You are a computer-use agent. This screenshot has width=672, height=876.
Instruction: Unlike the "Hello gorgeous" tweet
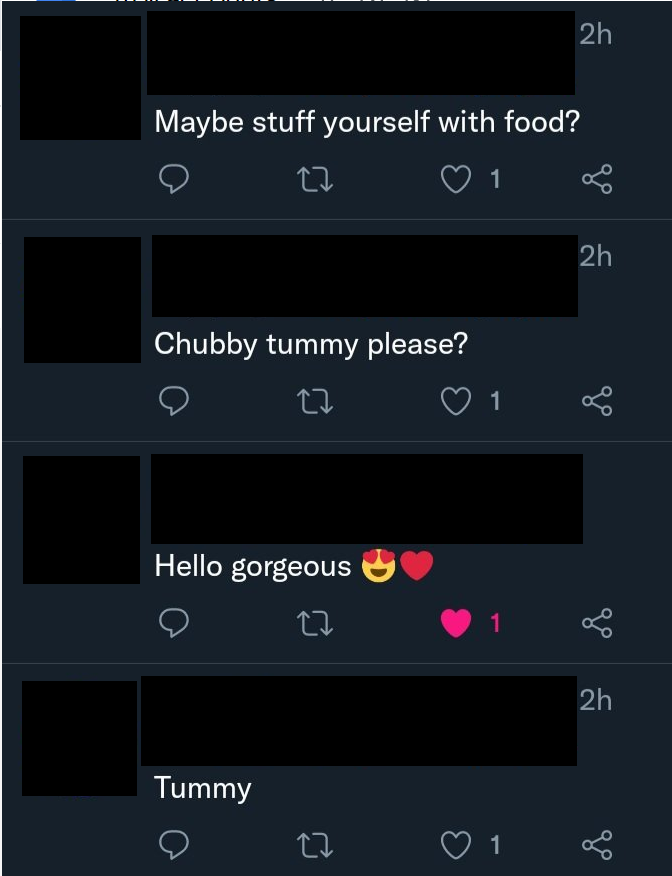[456, 624]
